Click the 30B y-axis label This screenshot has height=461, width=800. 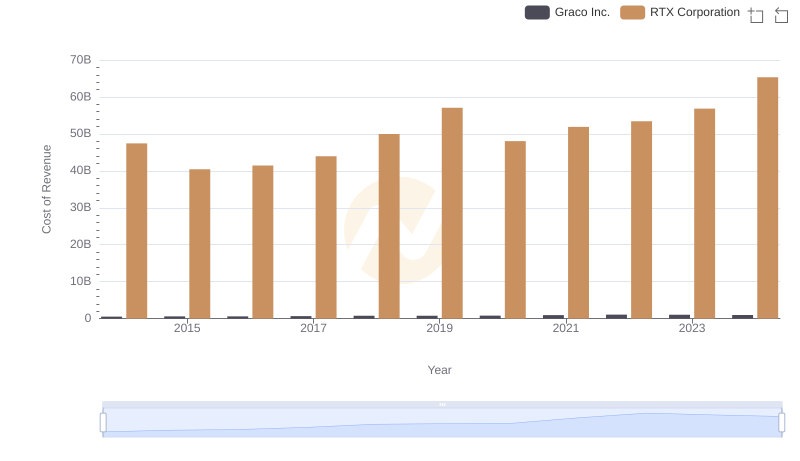pyautogui.click(x=81, y=207)
